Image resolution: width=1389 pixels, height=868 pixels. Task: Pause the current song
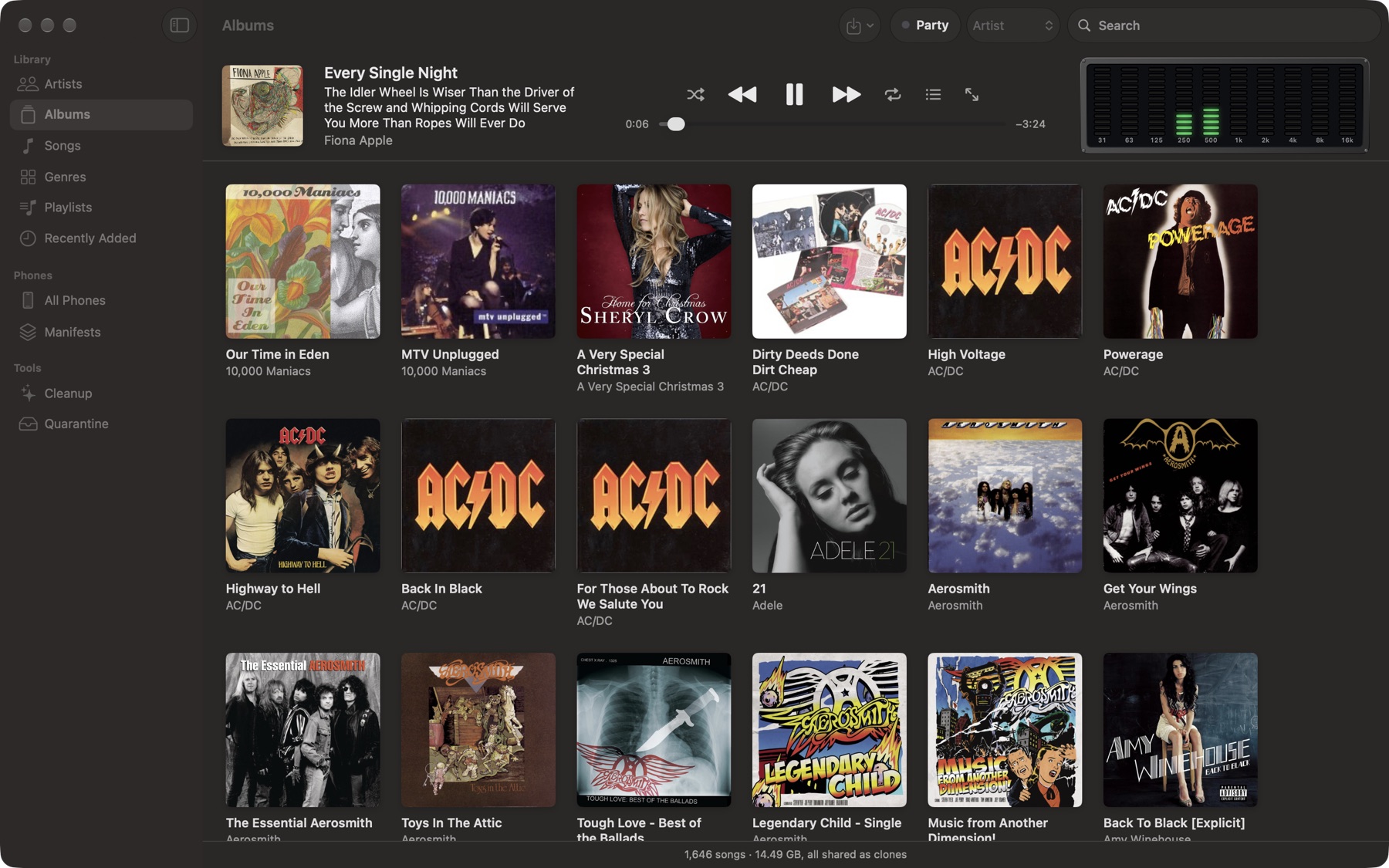coord(794,95)
